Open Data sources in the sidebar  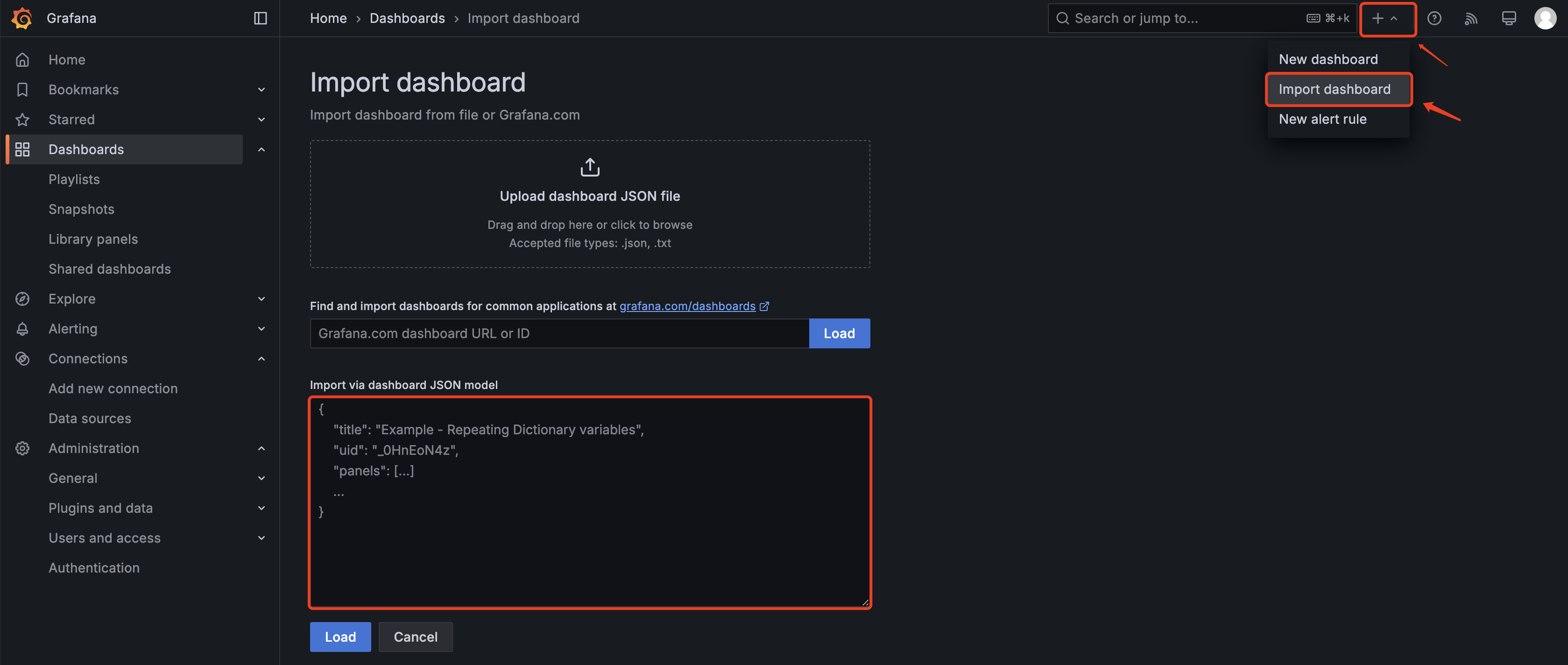pyautogui.click(x=90, y=418)
